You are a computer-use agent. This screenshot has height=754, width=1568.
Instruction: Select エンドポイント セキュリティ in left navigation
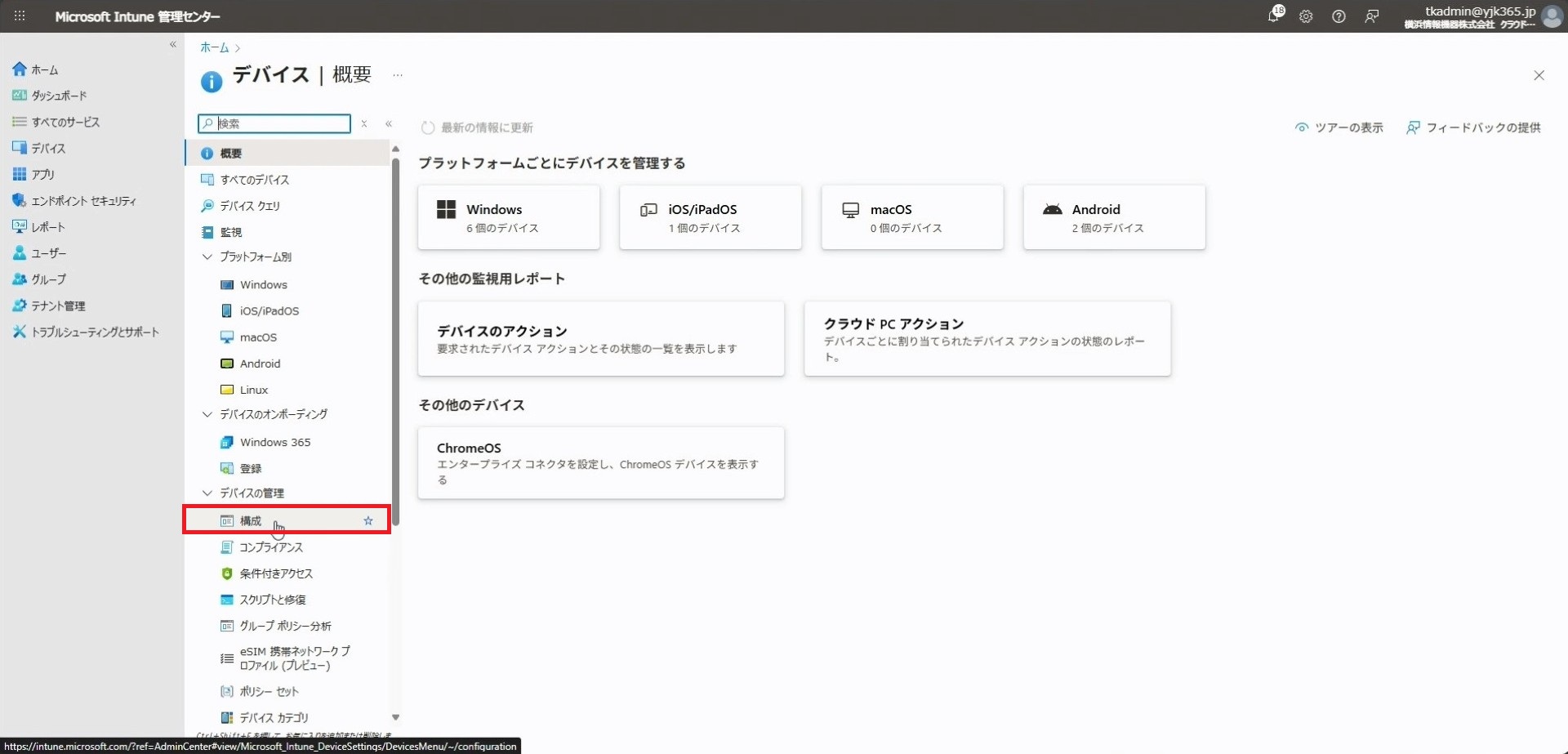tap(83, 201)
